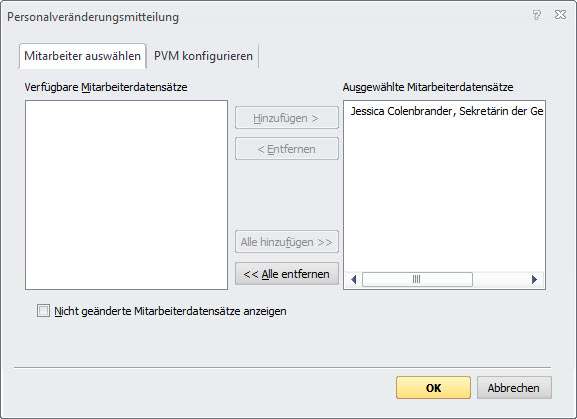Click the Hinzufügen > button
Image resolution: width=577 pixels, height=419 pixels.
tap(287, 118)
